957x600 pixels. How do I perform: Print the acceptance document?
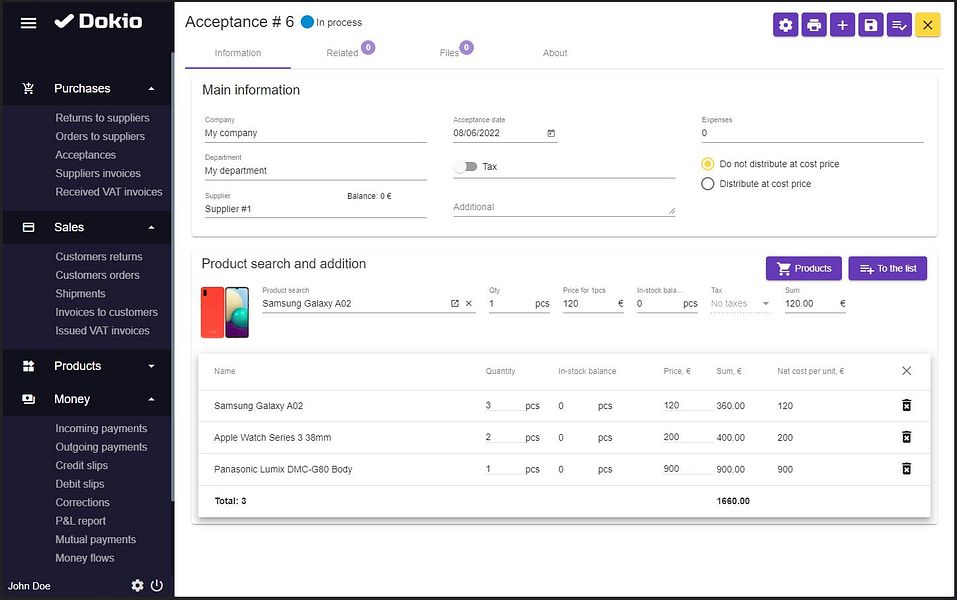(x=814, y=25)
